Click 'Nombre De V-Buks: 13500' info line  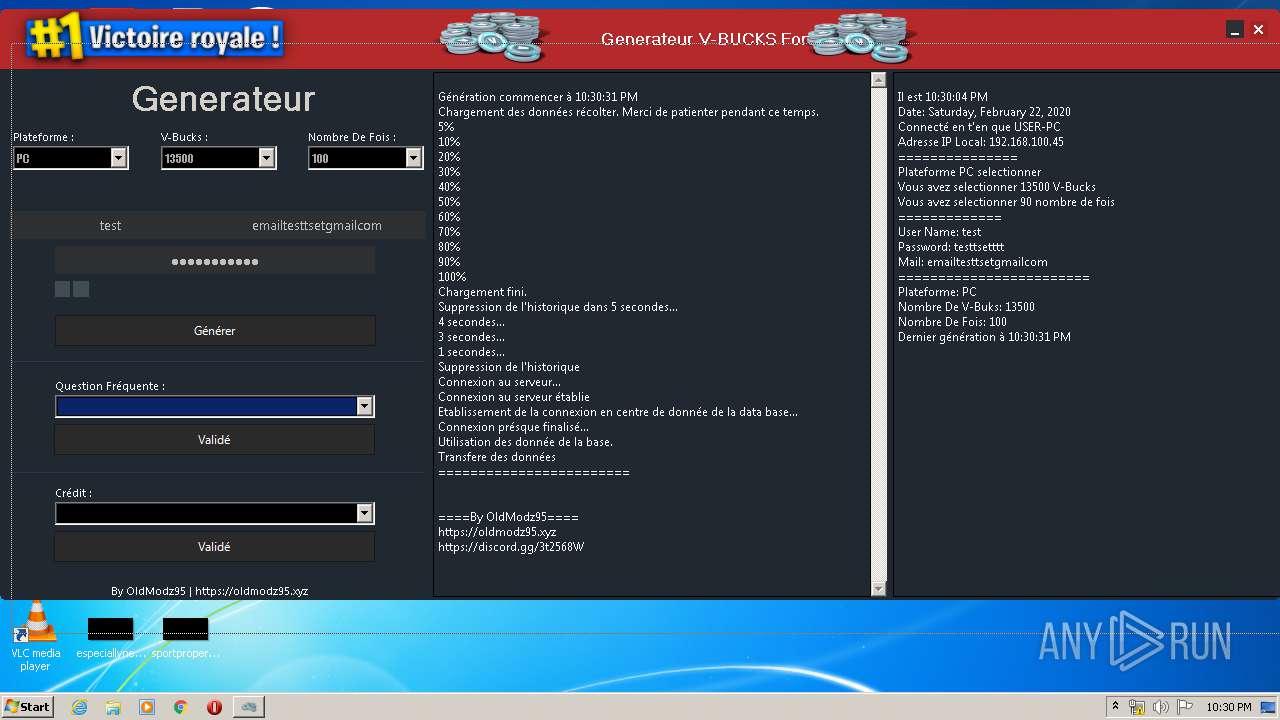(x=966, y=307)
